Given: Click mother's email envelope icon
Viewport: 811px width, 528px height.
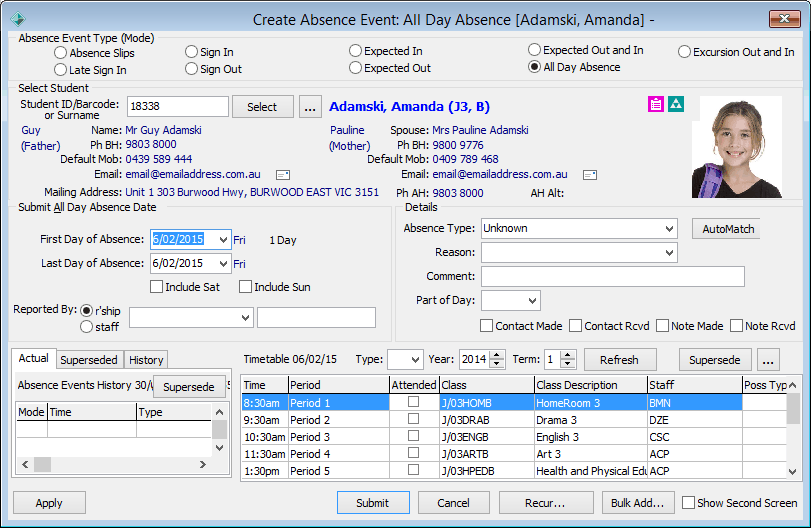Looking at the screenshot, I should pos(590,175).
